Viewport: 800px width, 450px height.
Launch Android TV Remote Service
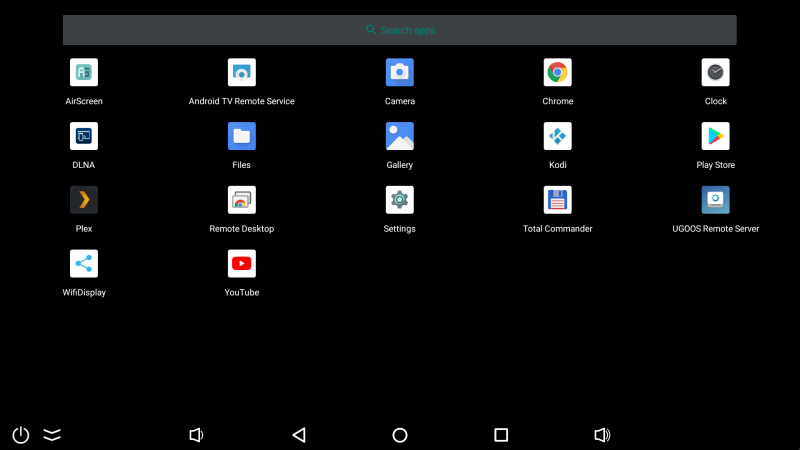click(x=241, y=72)
